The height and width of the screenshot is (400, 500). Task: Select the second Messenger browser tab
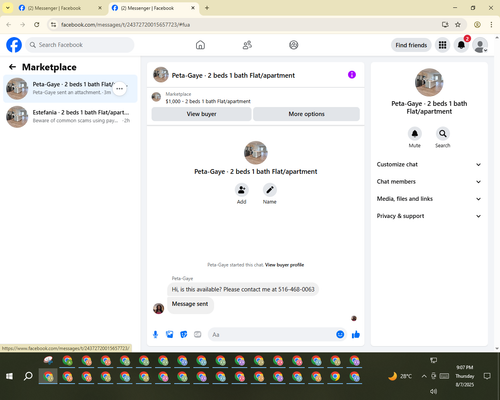(153, 8)
